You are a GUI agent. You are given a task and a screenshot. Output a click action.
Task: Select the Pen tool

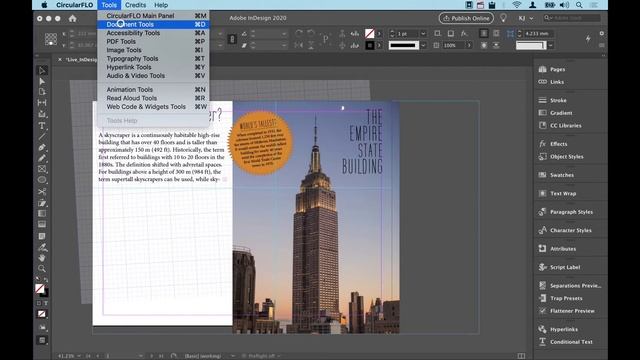(42, 147)
